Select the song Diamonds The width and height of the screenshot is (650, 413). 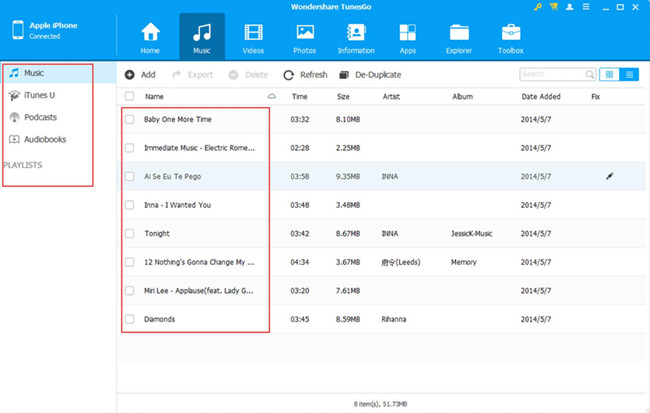pyautogui.click(x=159, y=319)
